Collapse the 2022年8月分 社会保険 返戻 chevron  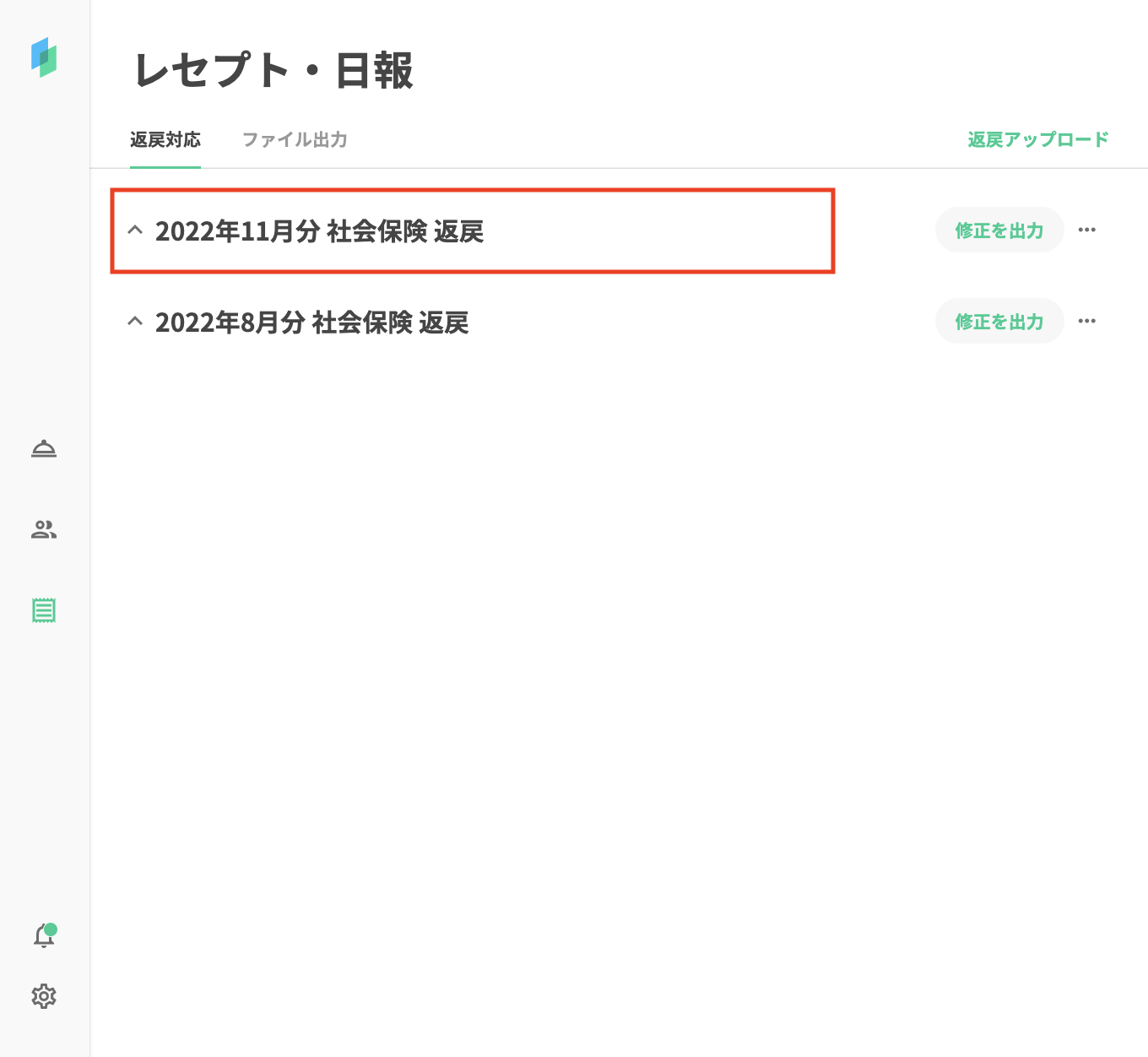(135, 321)
